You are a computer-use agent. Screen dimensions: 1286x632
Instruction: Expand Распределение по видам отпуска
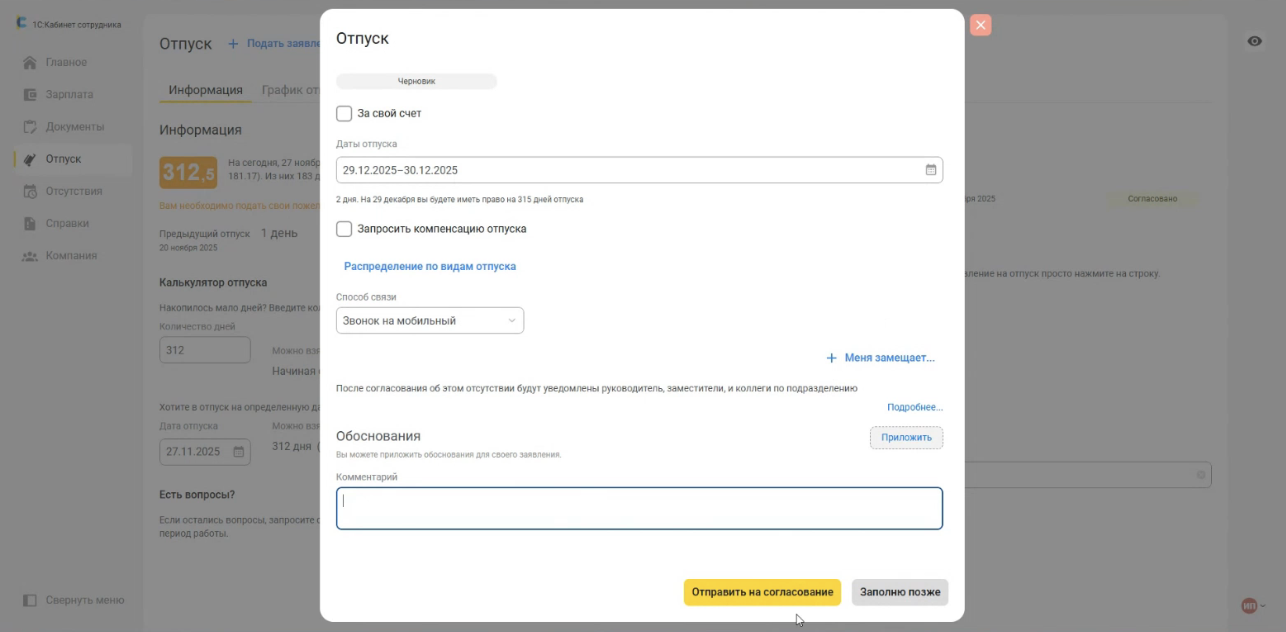tap(430, 267)
